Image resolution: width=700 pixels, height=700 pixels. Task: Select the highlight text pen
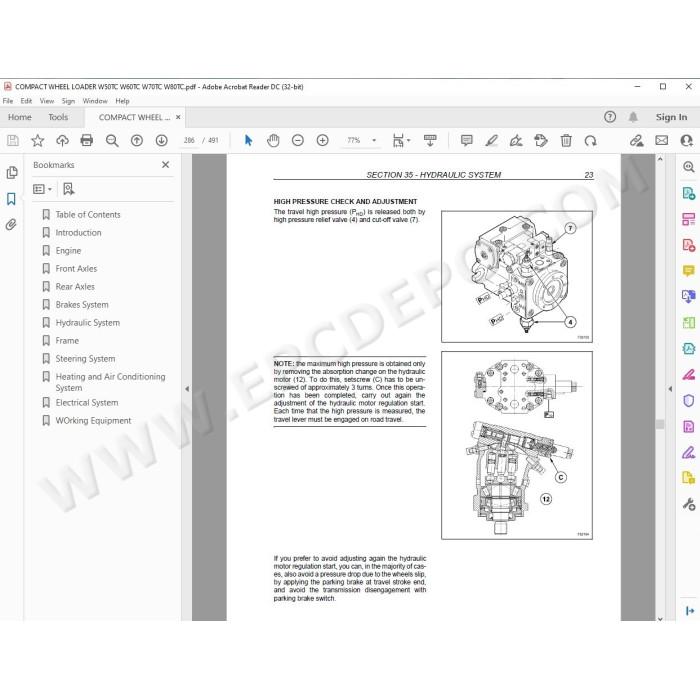(x=492, y=141)
